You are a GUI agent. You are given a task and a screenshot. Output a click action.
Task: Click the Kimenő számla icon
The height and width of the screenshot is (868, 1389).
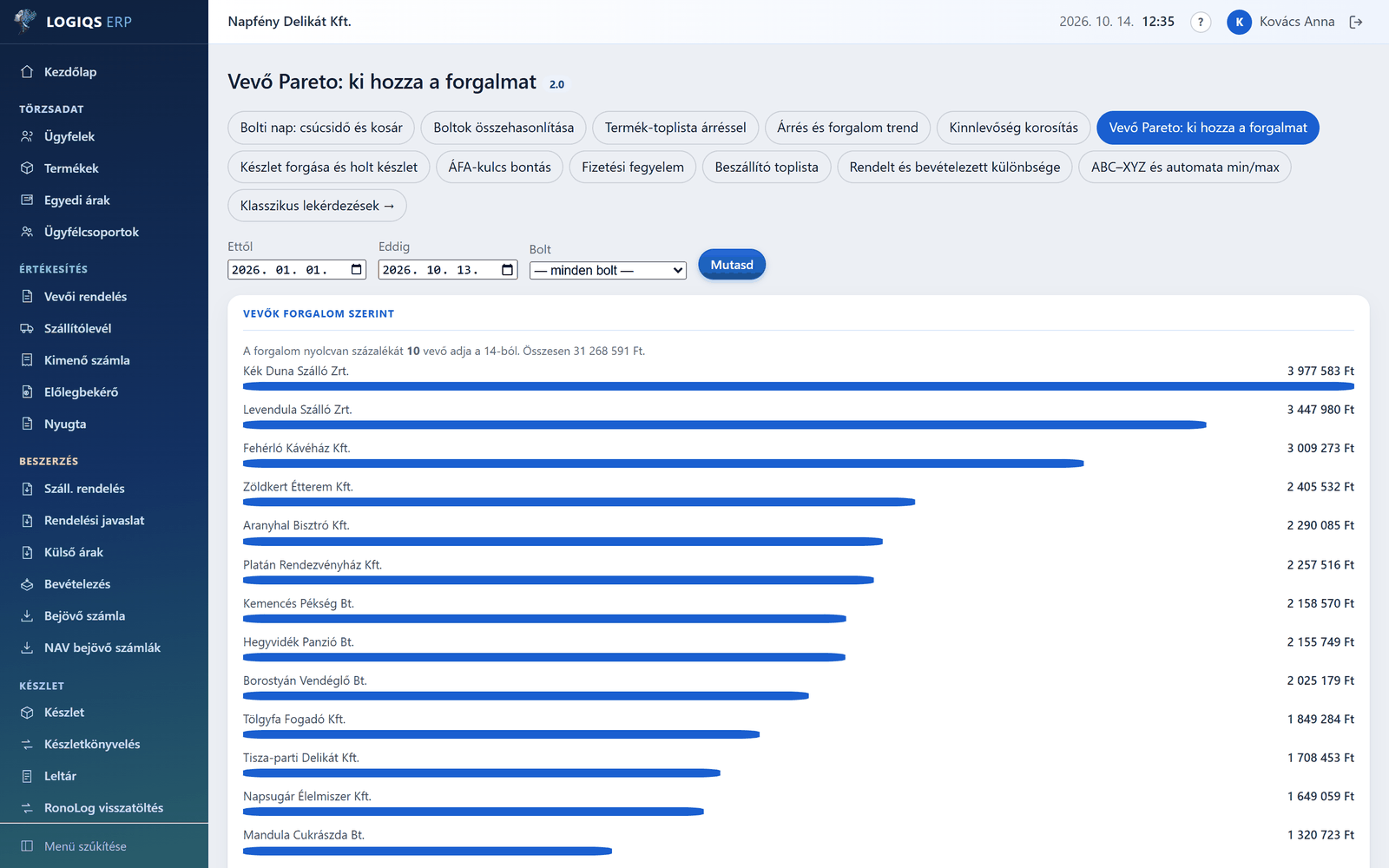(x=27, y=360)
